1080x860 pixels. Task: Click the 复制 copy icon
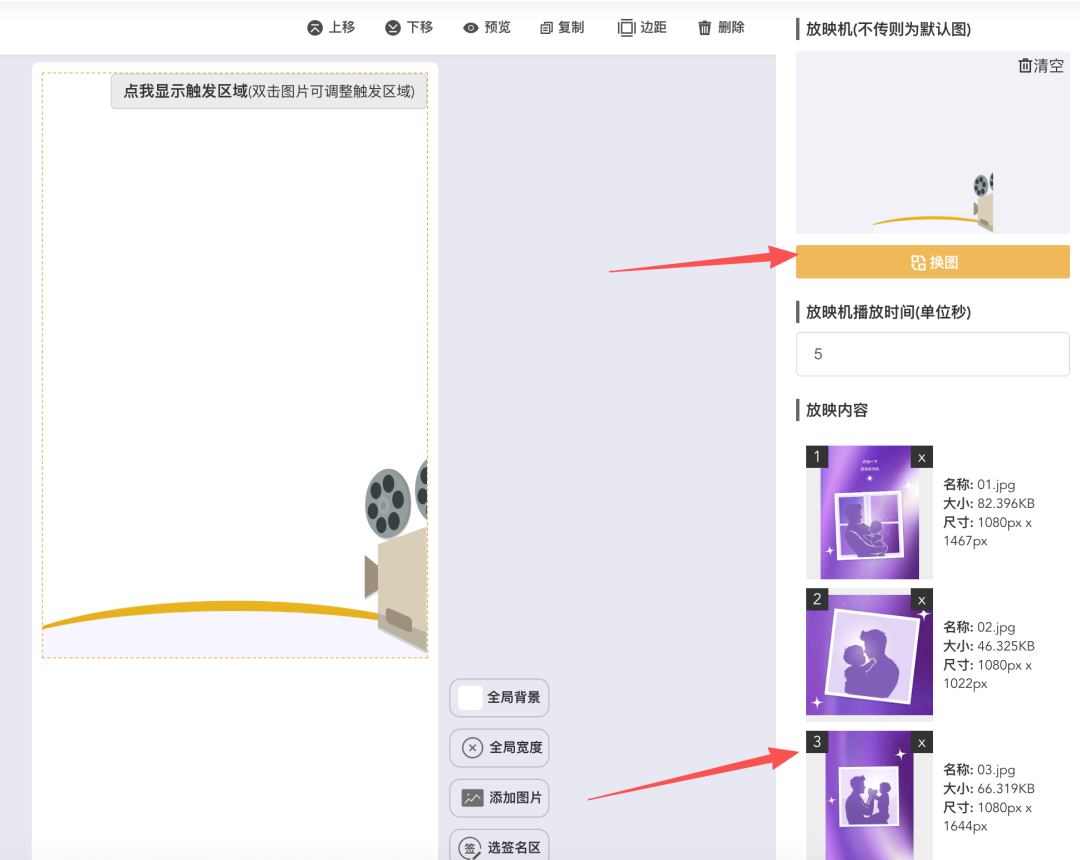tap(546, 28)
